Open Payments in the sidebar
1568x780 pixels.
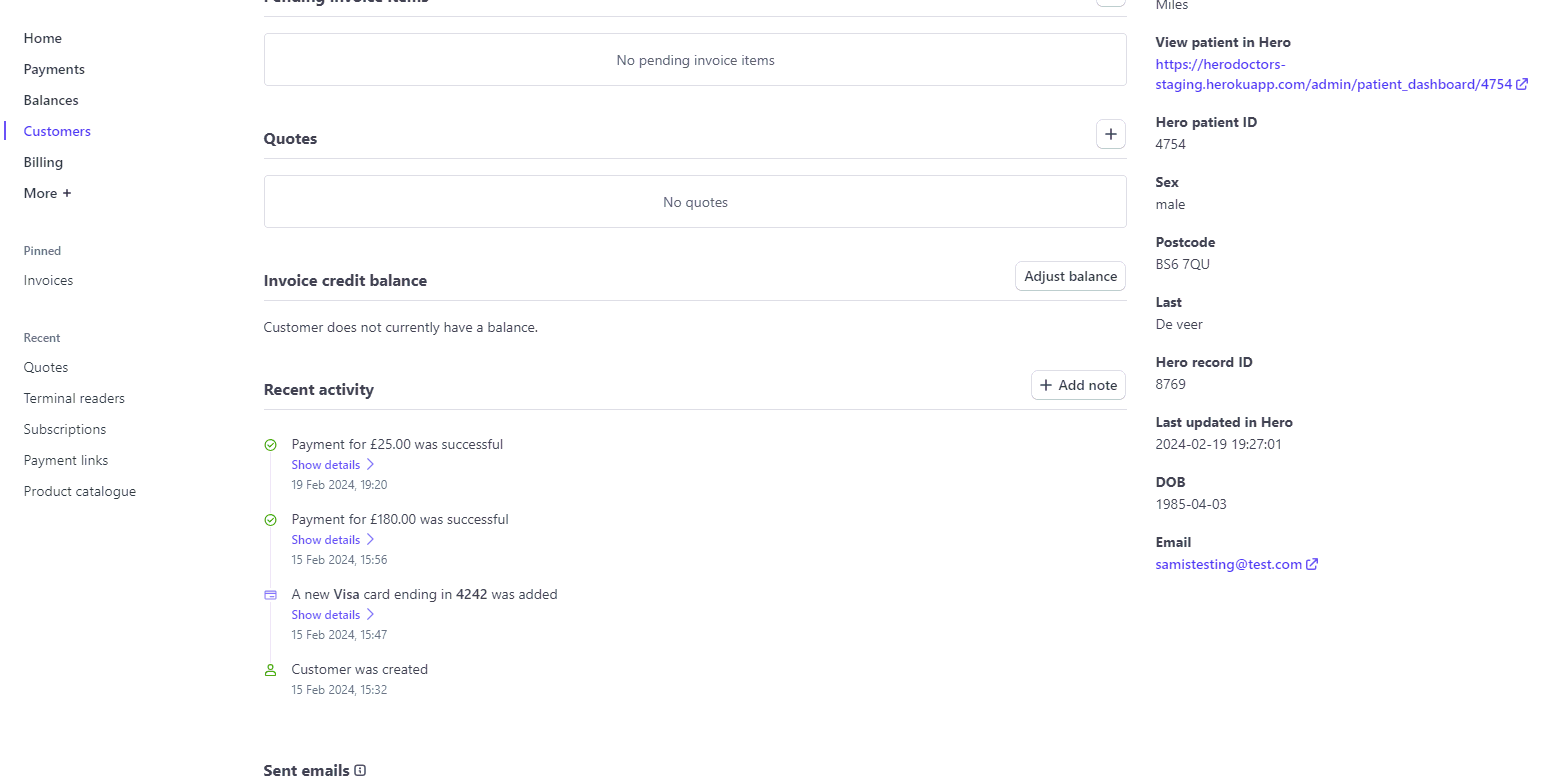[54, 69]
